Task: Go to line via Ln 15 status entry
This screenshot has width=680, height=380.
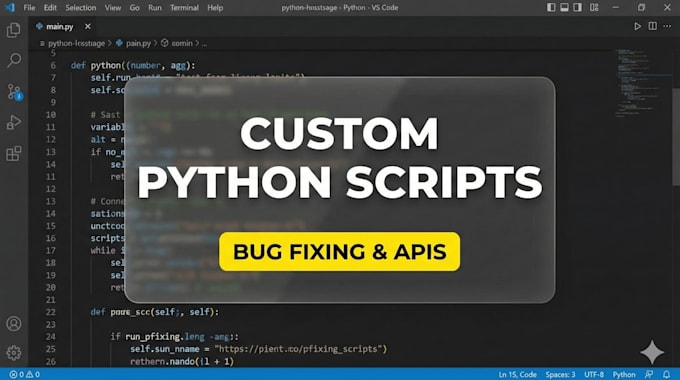Action: pos(517,374)
